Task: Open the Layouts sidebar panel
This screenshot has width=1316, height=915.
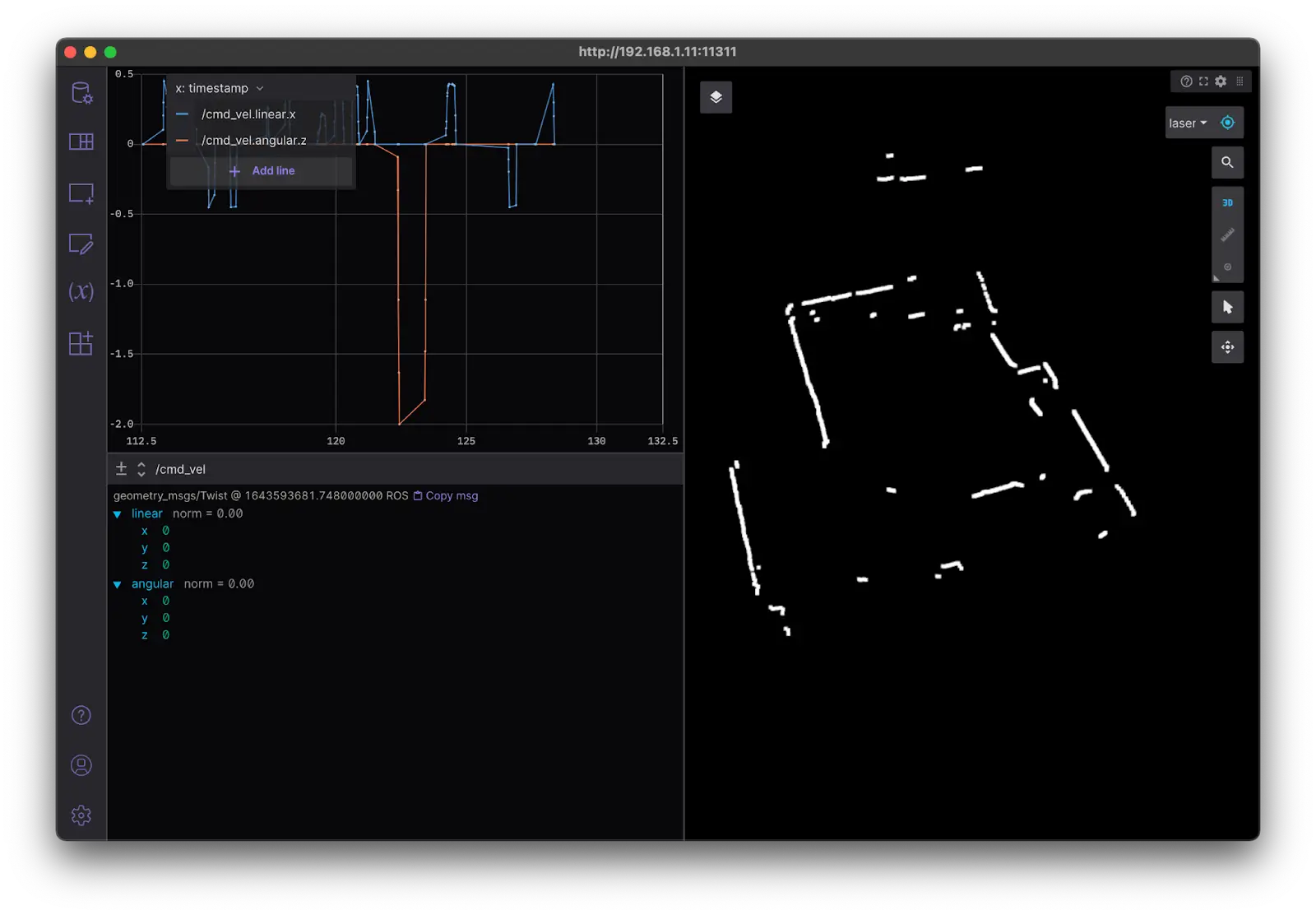Action: pos(81,142)
